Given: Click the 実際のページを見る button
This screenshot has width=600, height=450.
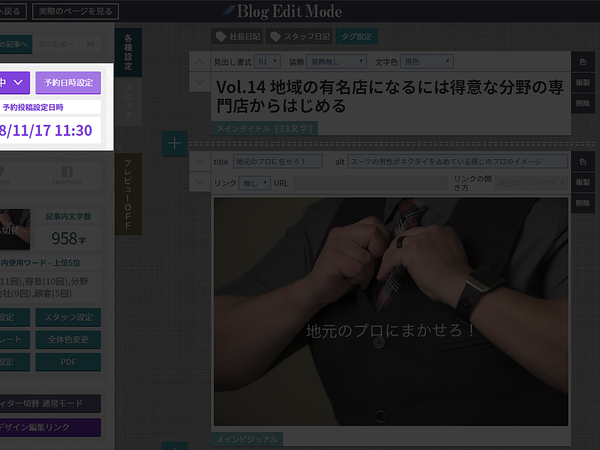Looking at the screenshot, I should [75, 11].
